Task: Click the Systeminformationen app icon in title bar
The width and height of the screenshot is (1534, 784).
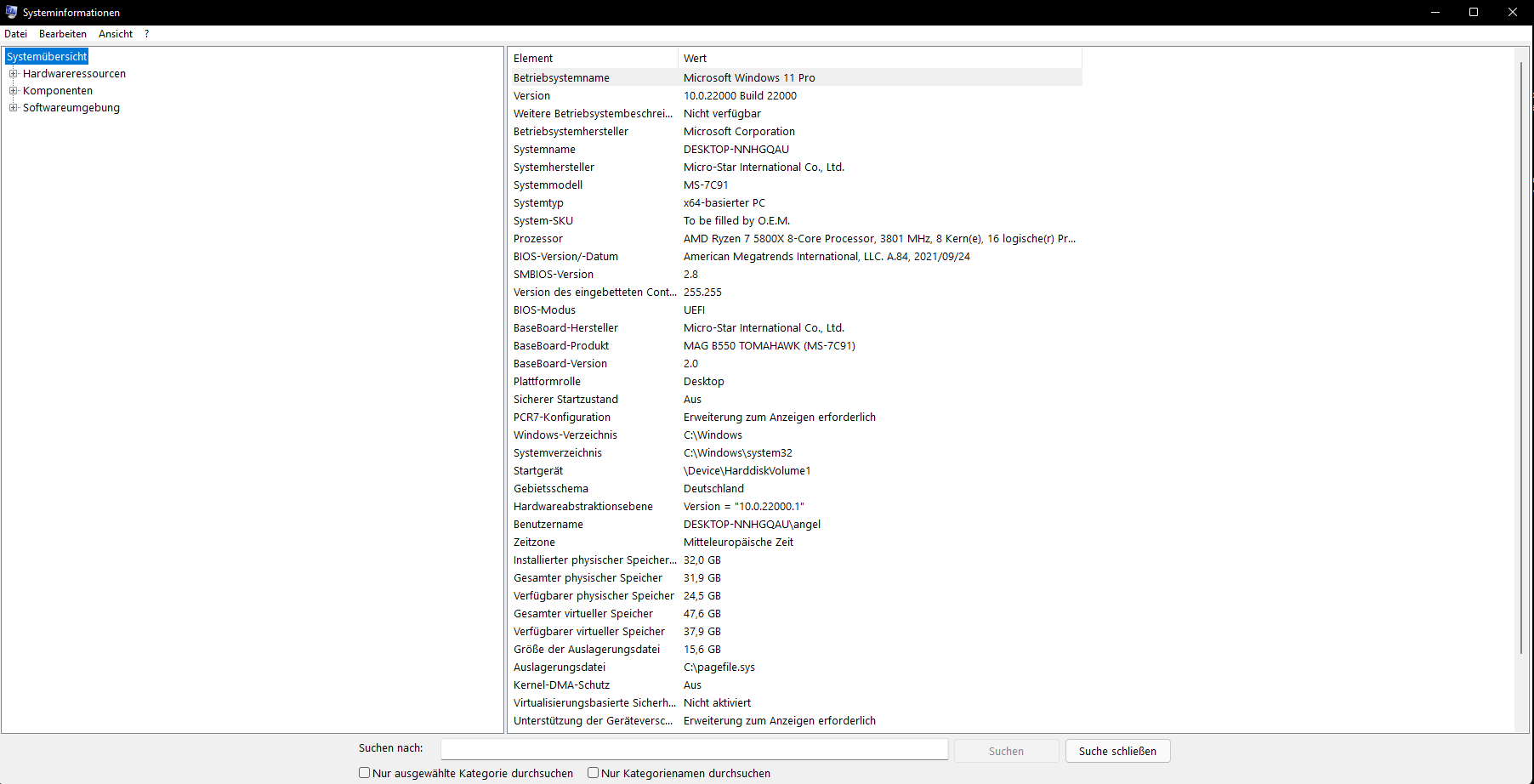Action: click(x=12, y=12)
